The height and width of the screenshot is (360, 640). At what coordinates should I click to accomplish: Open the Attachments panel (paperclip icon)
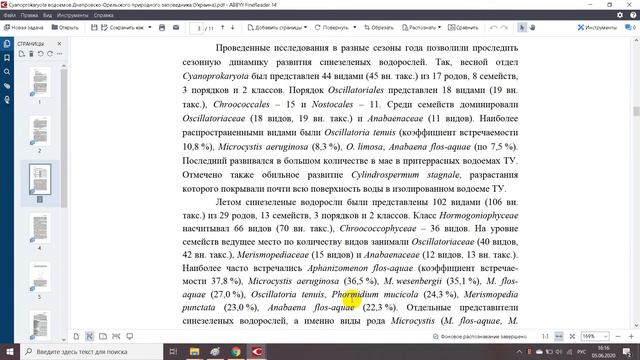tap(7, 86)
